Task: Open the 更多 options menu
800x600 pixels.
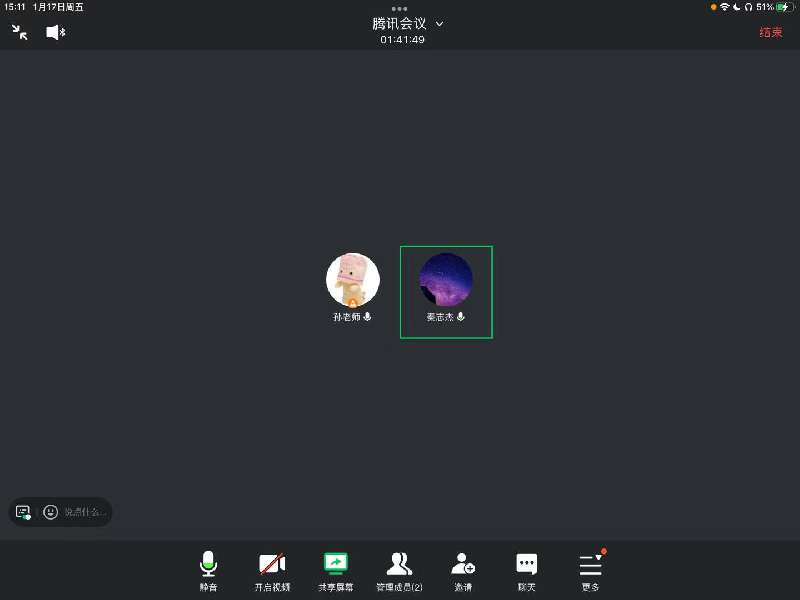Action: pos(591,571)
